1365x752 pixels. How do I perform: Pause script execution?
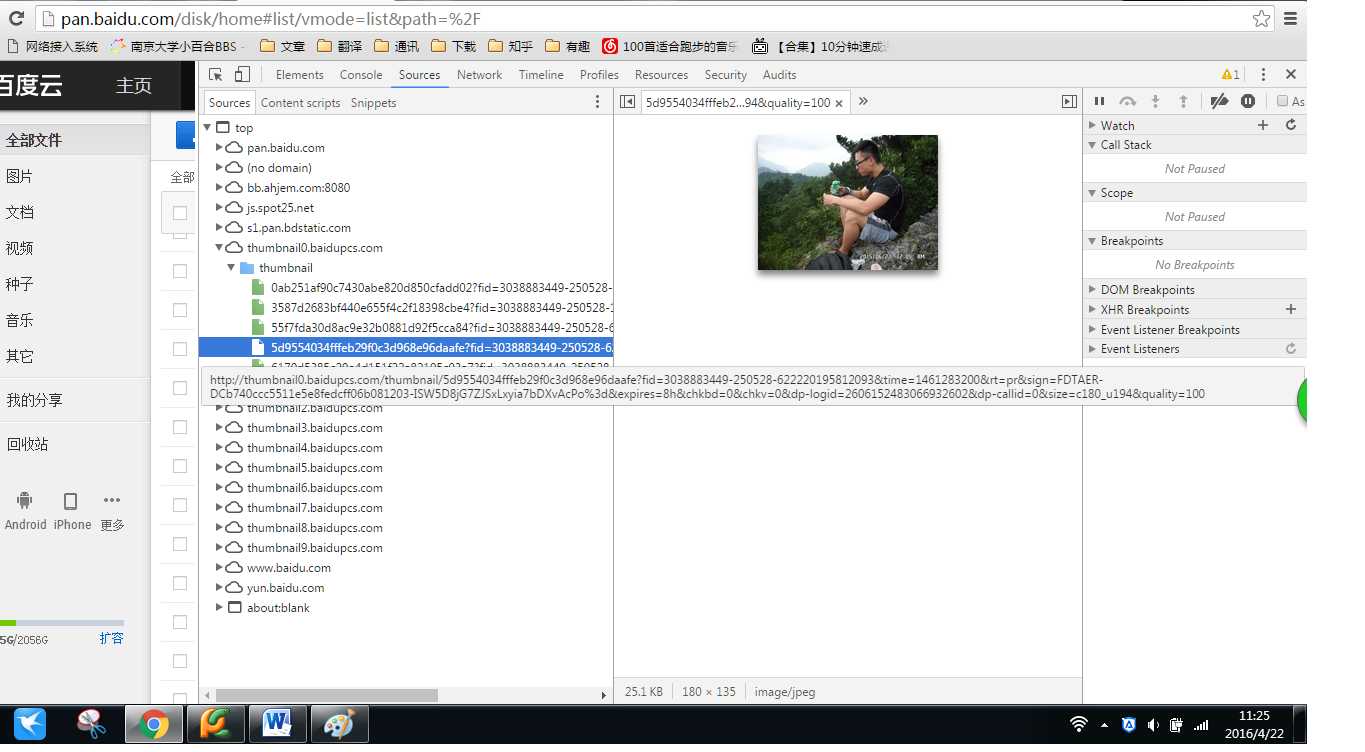point(1099,101)
